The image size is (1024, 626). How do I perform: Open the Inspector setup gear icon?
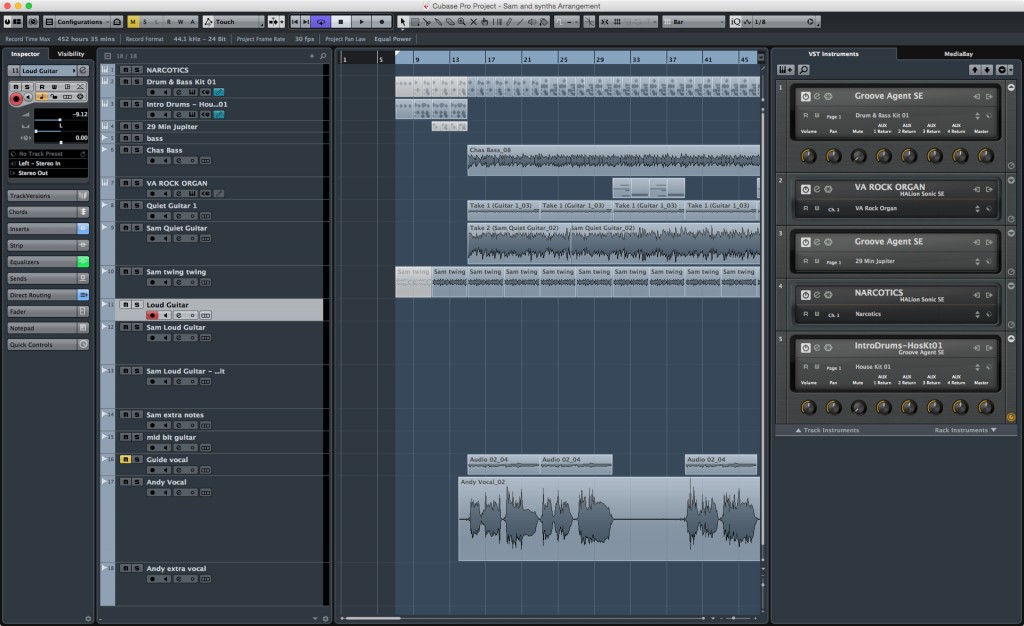click(88, 618)
